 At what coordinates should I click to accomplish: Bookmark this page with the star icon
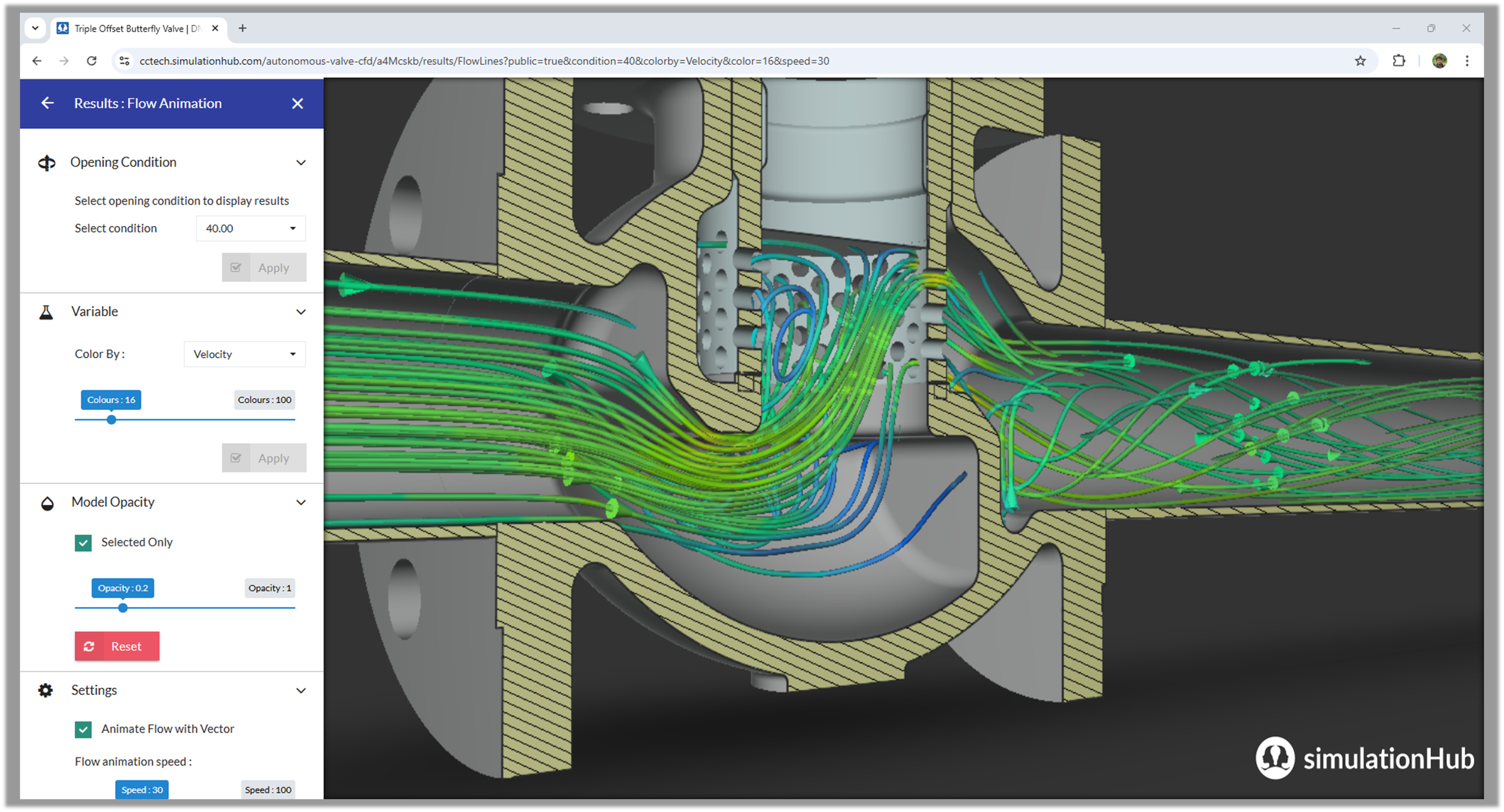pyautogui.click(x=1360, y=61)
